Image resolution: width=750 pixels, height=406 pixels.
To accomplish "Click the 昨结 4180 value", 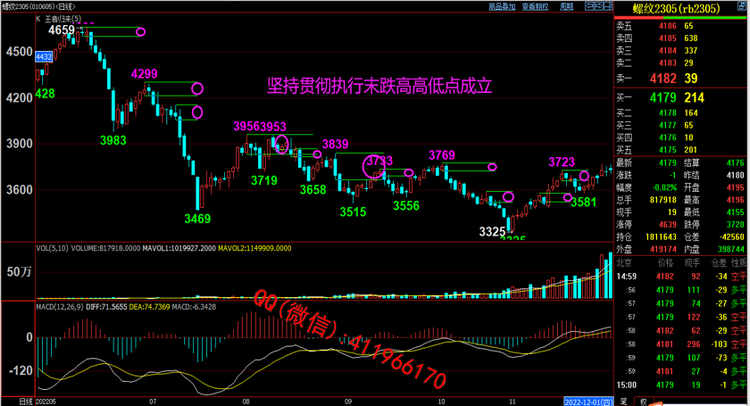I will click(x=736, y=176).
